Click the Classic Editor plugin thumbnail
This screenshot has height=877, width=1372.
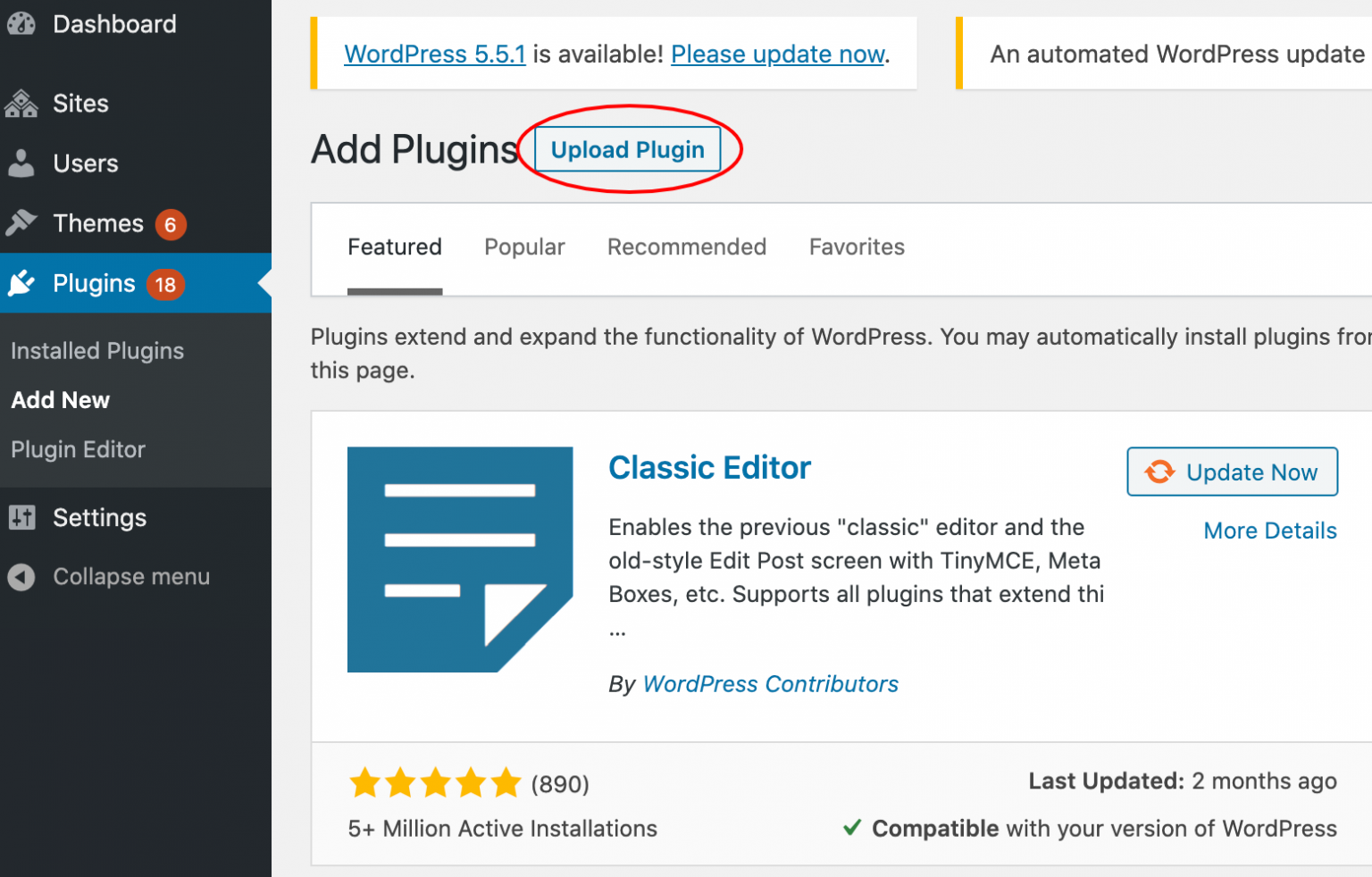459,559
